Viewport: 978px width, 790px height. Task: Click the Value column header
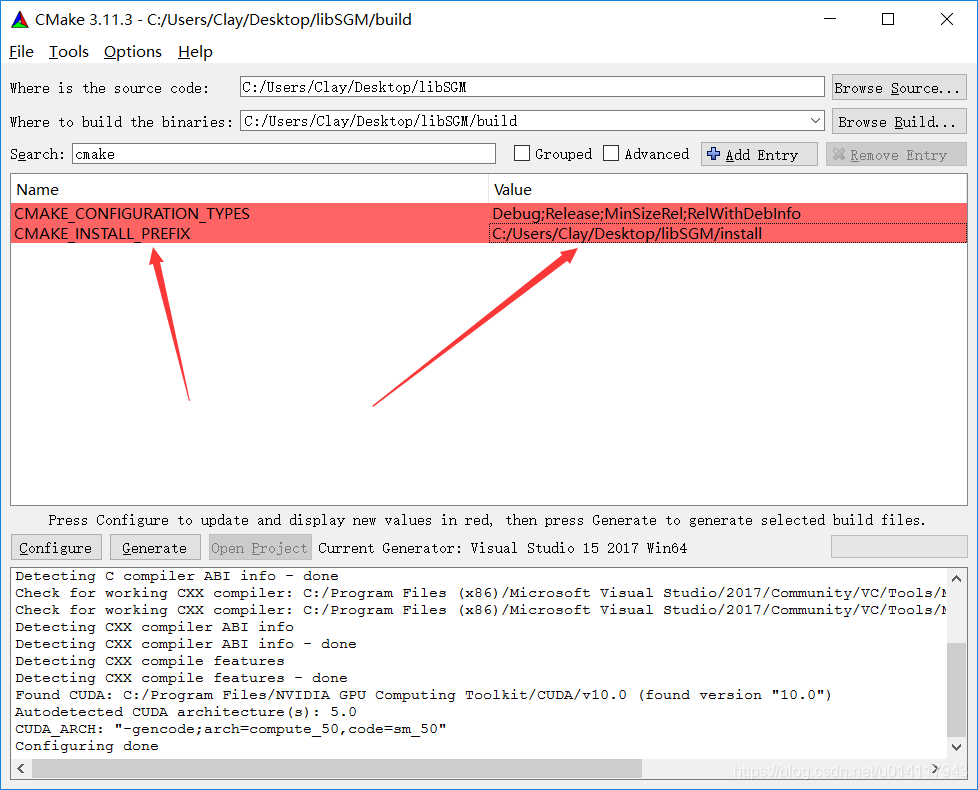(x=728, y=190)
